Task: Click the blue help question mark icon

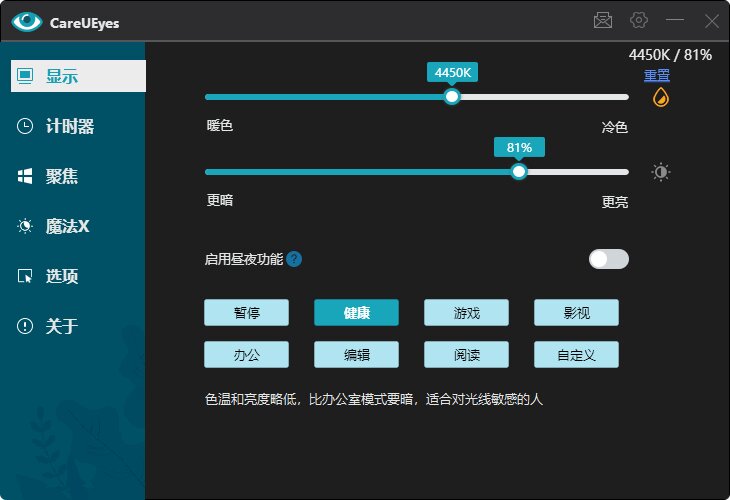Action: pyautogui.click(x=294, y=259)
